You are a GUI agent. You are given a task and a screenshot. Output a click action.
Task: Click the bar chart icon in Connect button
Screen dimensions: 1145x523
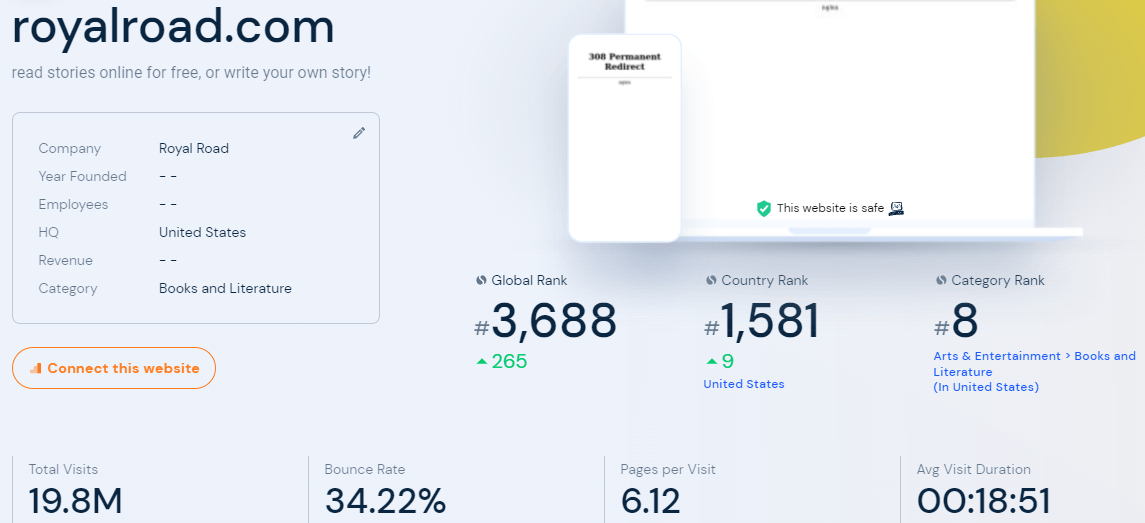(36, 368)
